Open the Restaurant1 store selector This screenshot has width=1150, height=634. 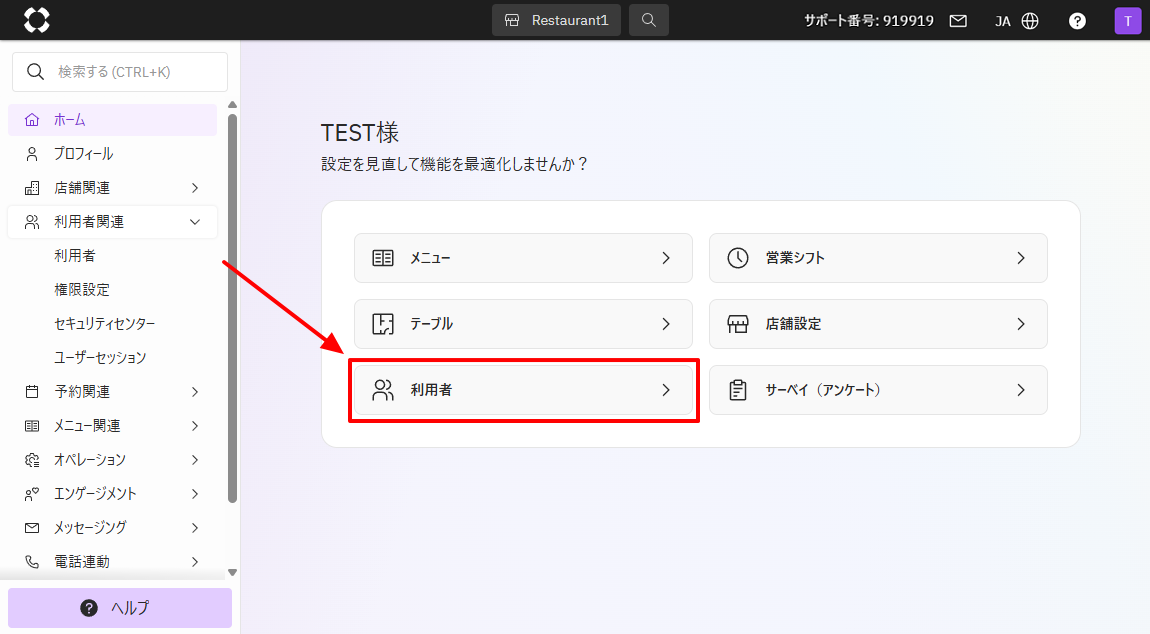coord(556,20)
